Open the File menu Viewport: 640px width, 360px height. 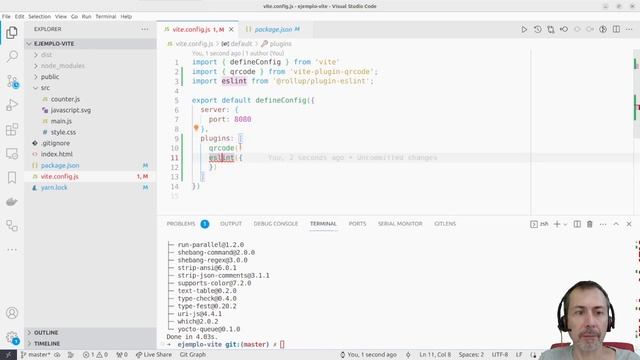click(6, 17)
